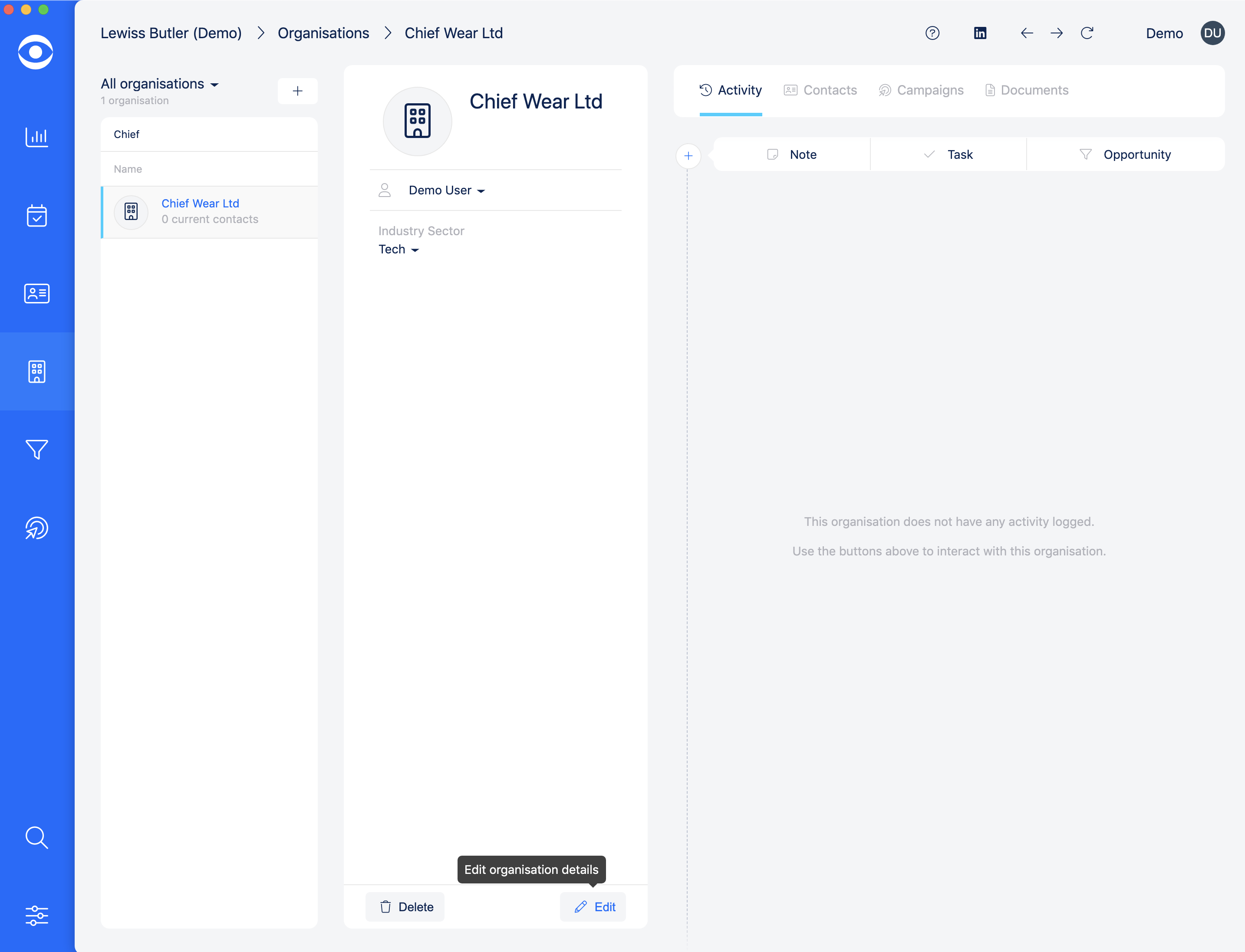
Task: Switch to the Documents tab
Action: [x=1027, y=90]
